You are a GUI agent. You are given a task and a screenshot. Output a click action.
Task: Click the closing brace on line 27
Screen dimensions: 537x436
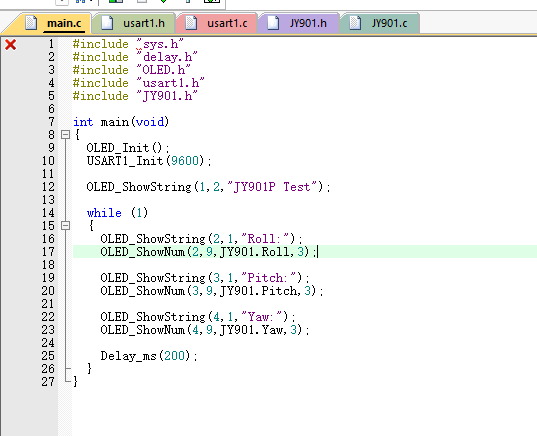point(76,382)
